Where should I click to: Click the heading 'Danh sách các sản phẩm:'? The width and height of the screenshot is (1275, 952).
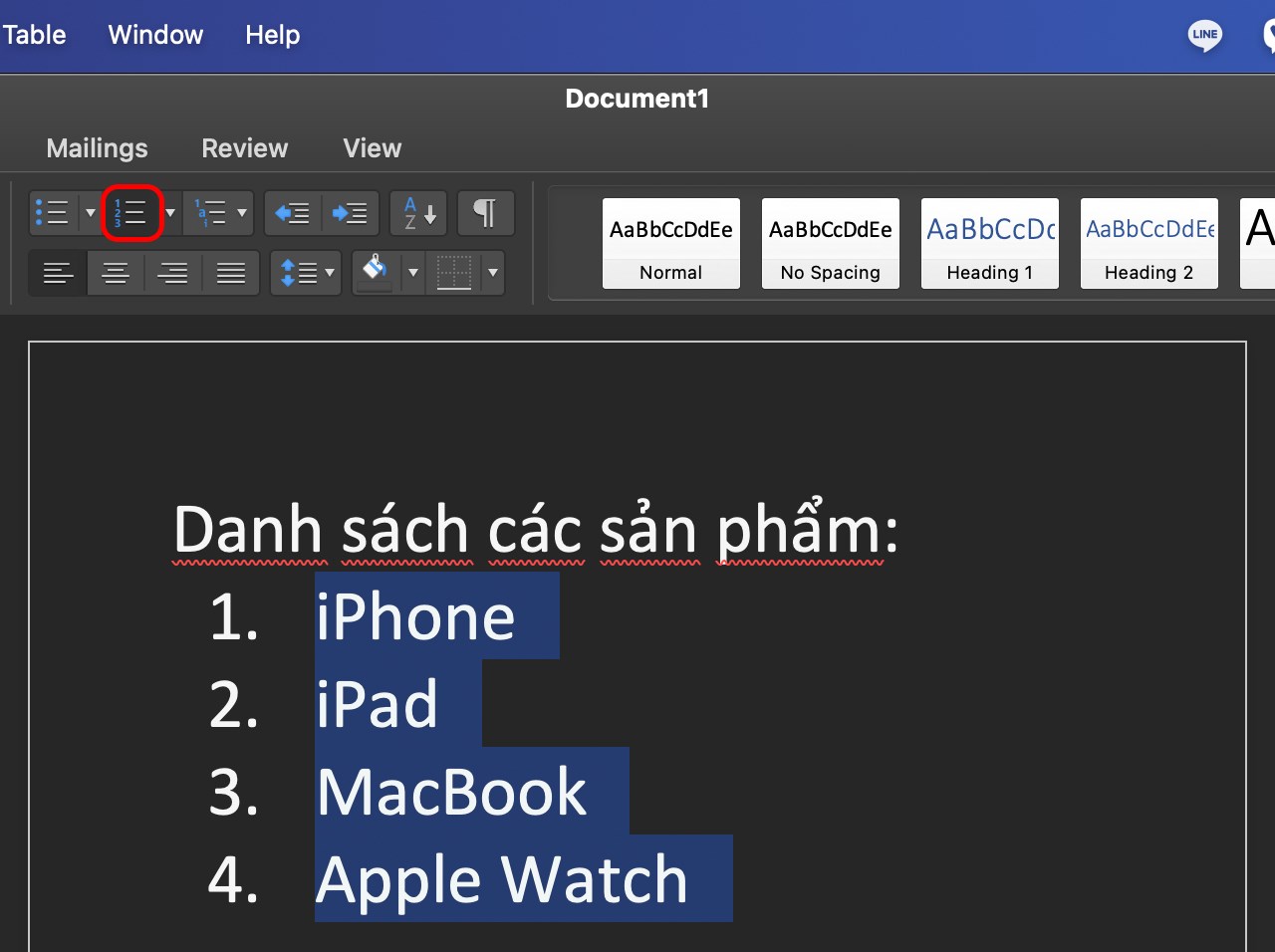click(x=536, y=530)
